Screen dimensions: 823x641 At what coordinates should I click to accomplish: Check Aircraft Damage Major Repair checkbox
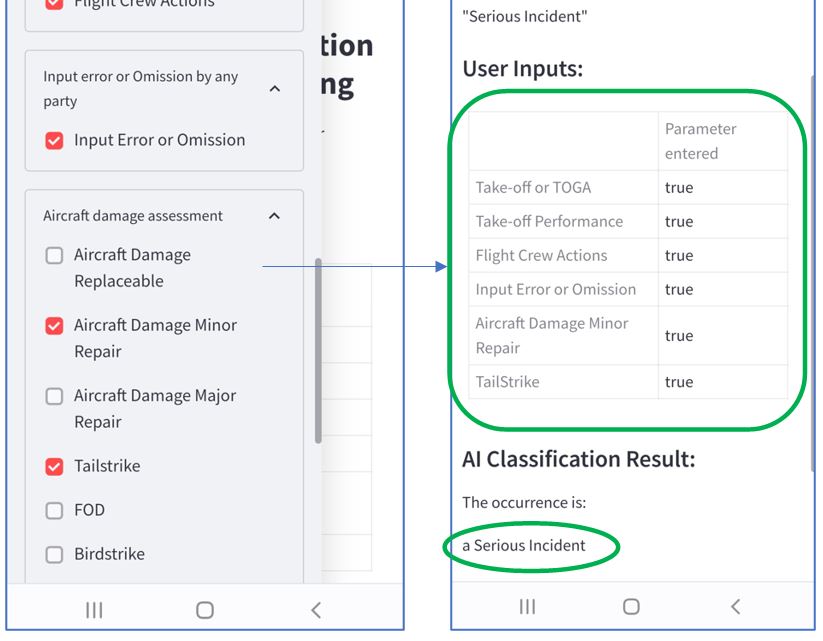point(54,396)
